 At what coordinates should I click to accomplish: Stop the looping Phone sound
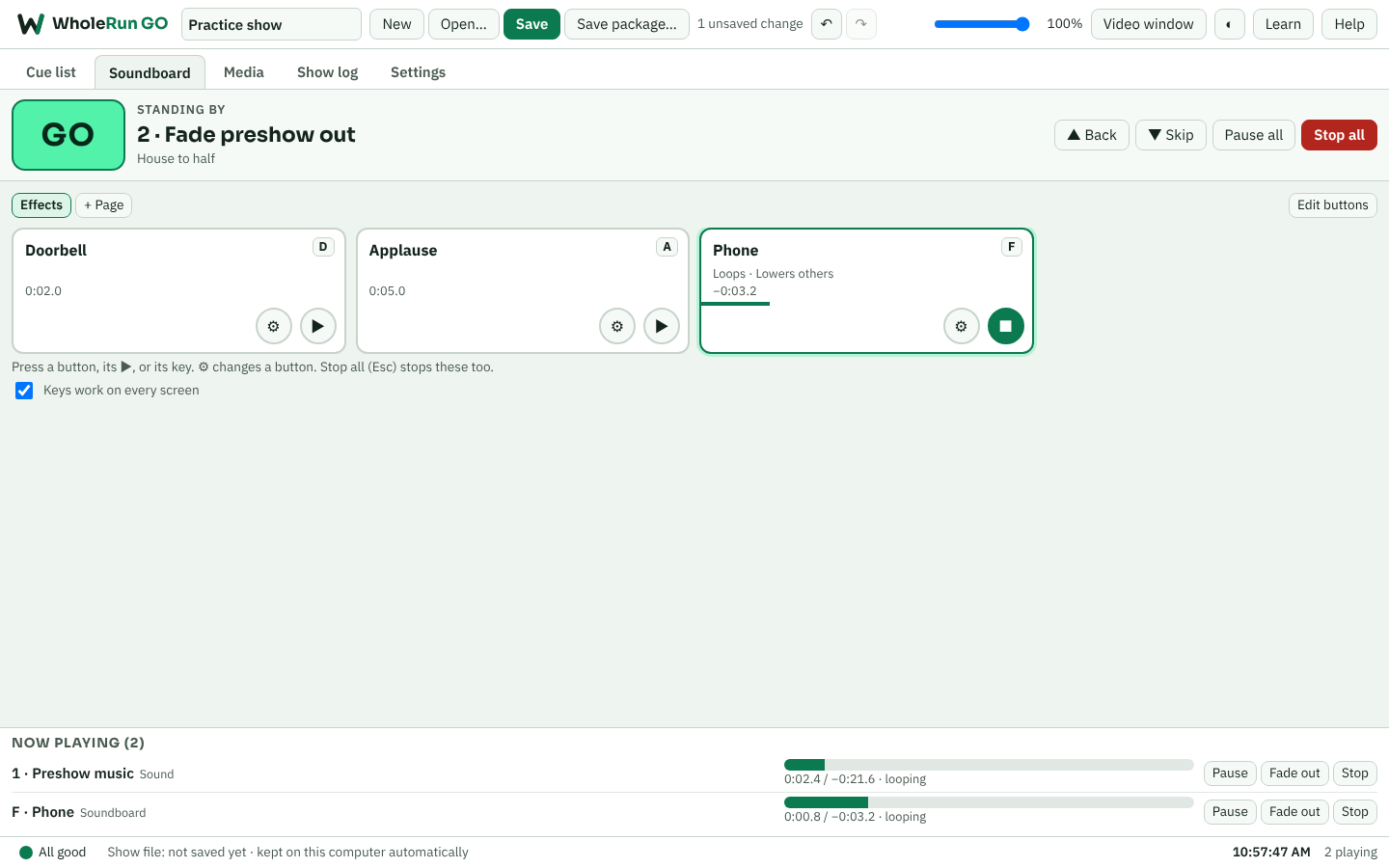click(1006, 326)
